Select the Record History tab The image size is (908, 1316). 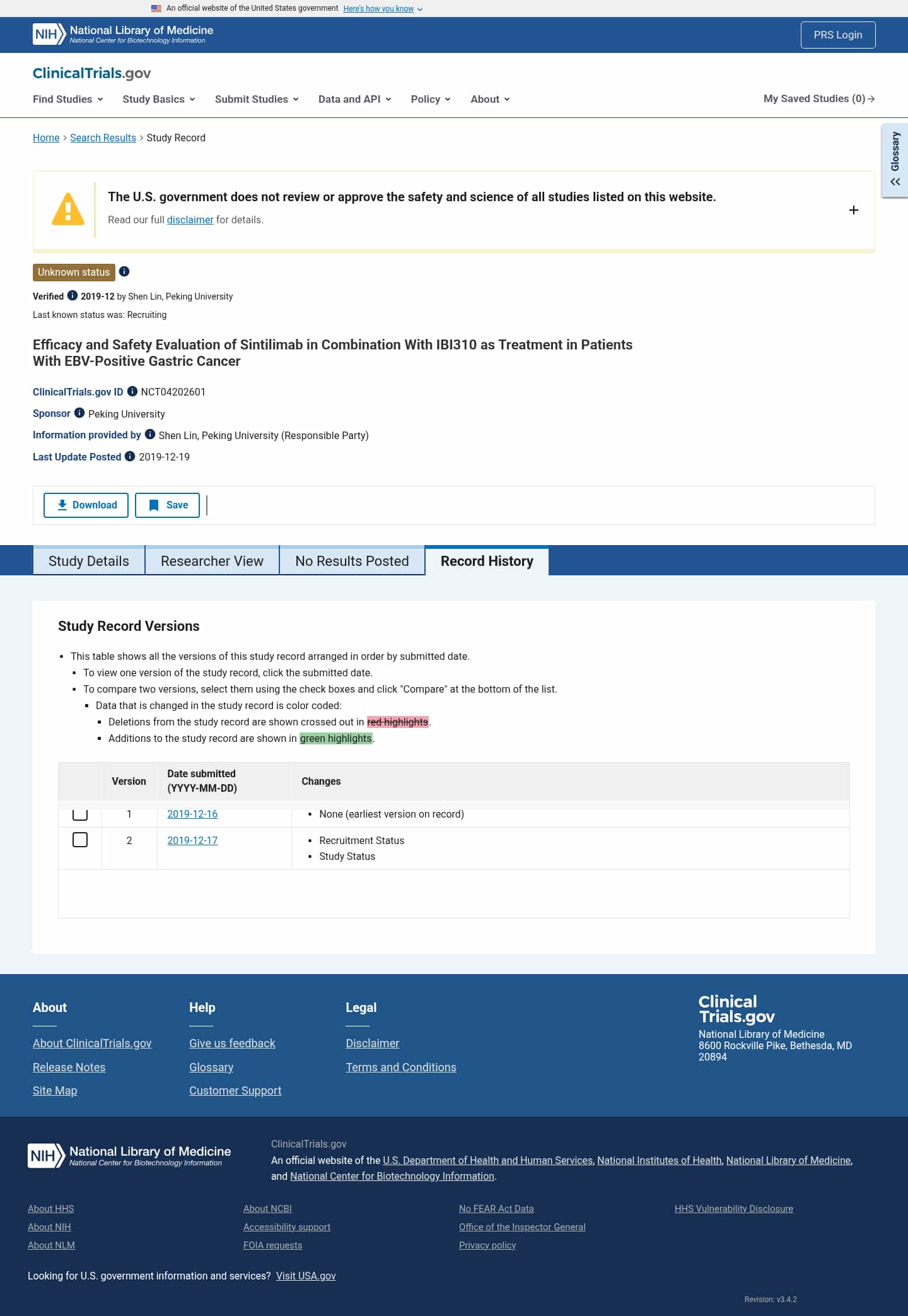tap(487, 561)
